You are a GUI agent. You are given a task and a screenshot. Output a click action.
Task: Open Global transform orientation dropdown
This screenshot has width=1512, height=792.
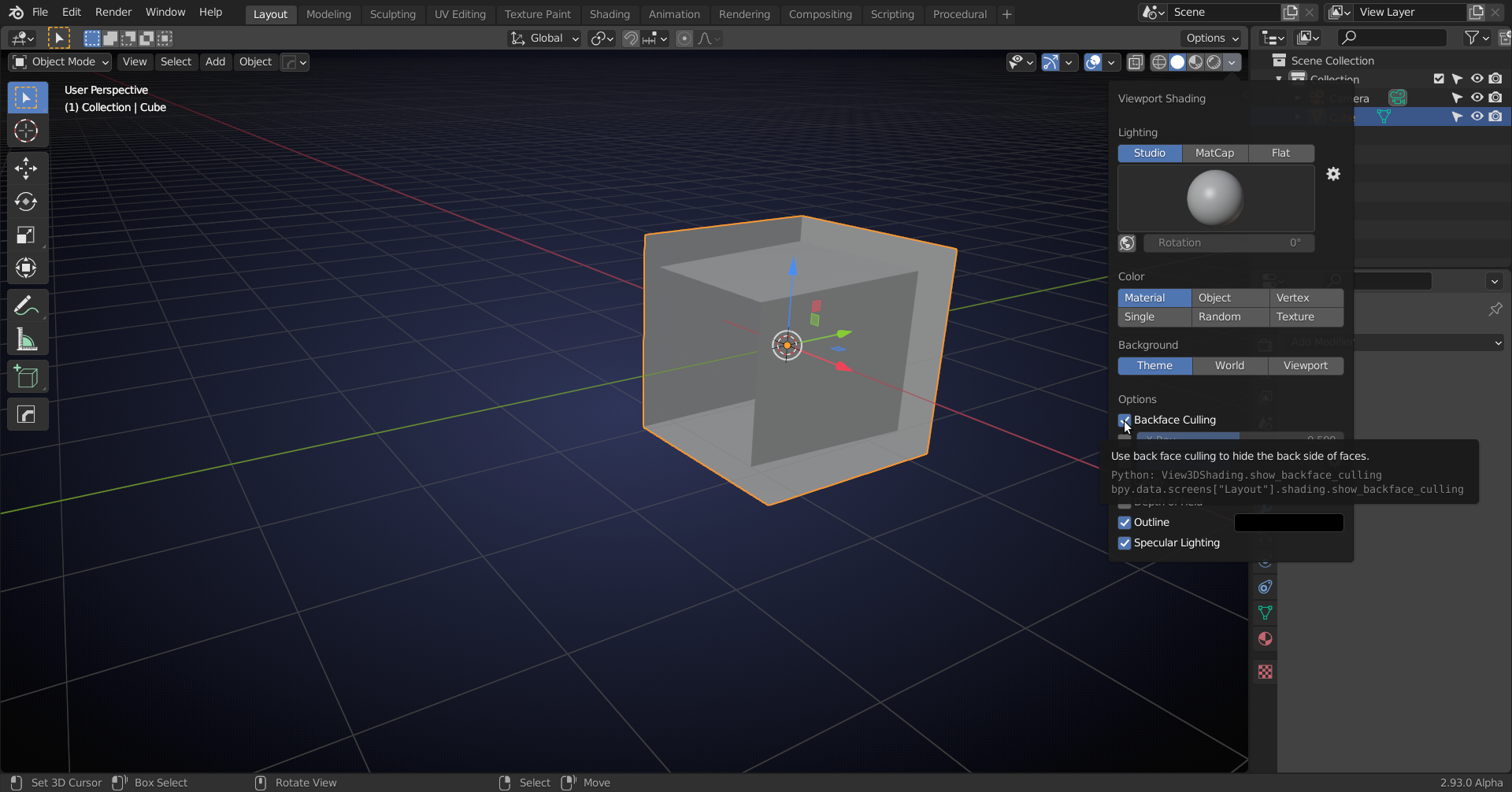click(x=545, y=39)
